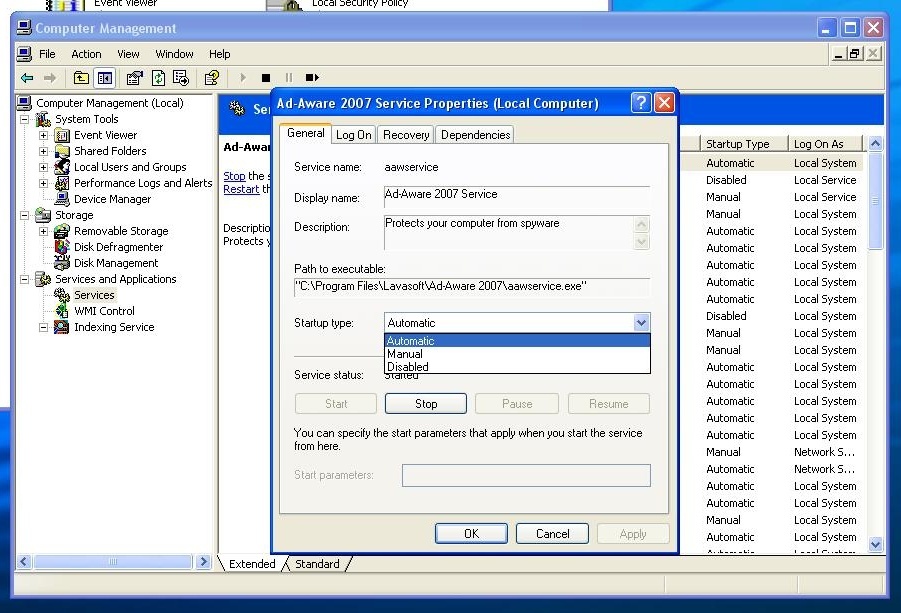This screenshot has width=901, height=613.
Task: Click the Shared Folders tree icon
Action: click(x=62, y=152)
